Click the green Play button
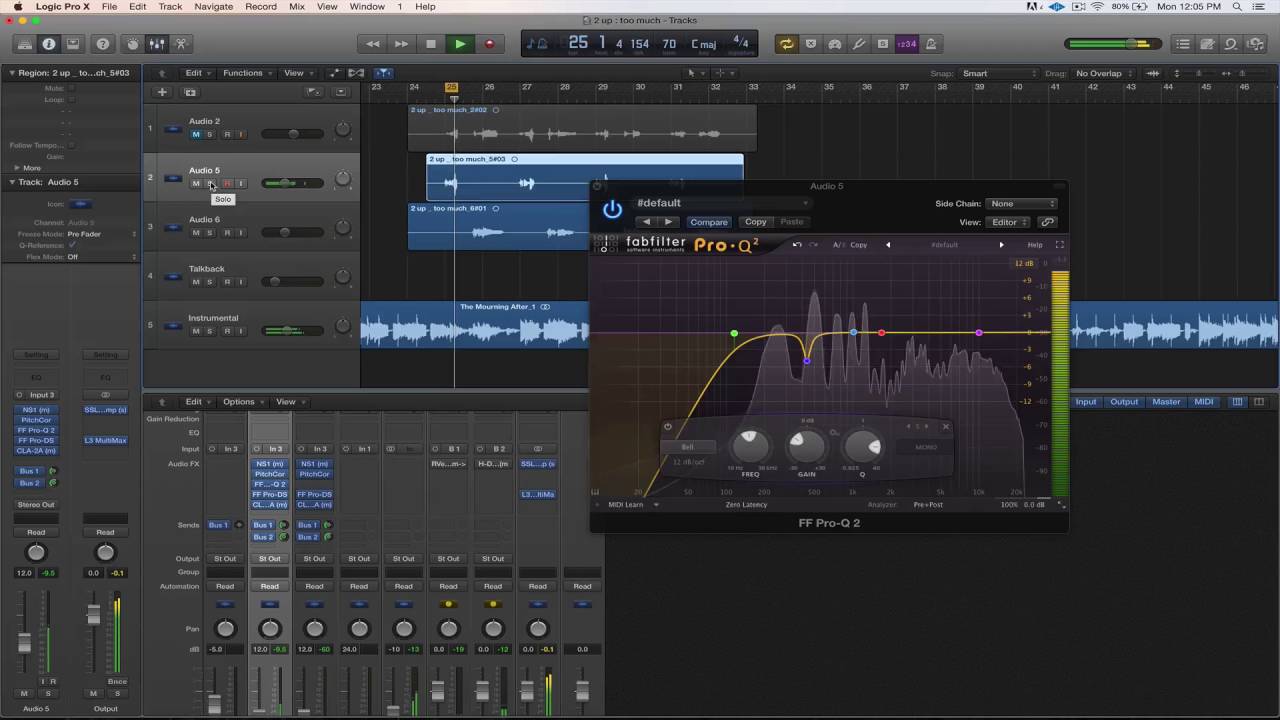1280x720 pixels. click(x=460, y=44)
